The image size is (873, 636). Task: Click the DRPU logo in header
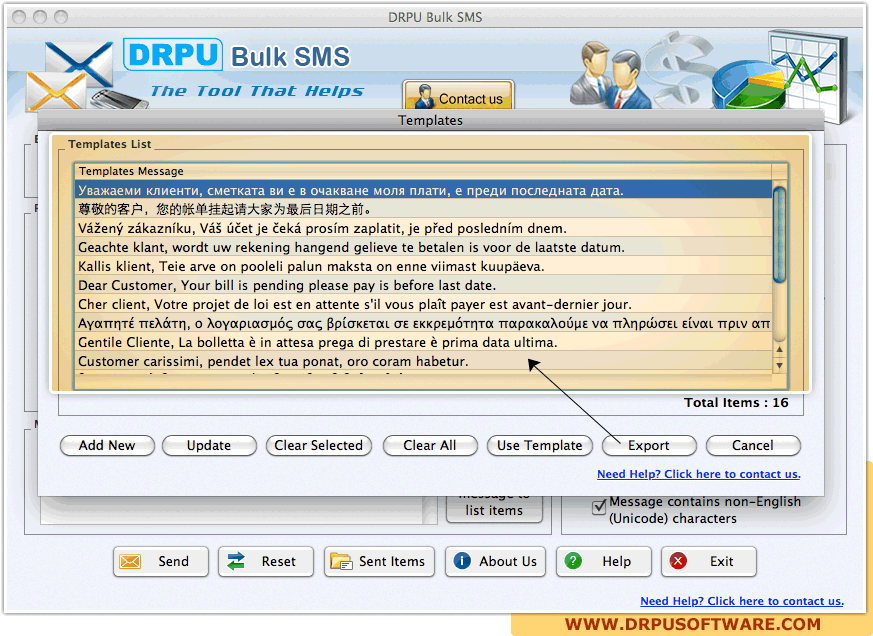[173, 55]
